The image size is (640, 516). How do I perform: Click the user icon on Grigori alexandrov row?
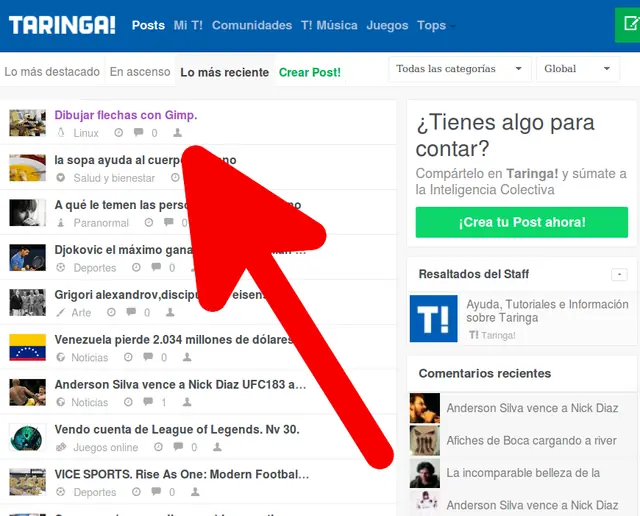[x=170, y=312]
